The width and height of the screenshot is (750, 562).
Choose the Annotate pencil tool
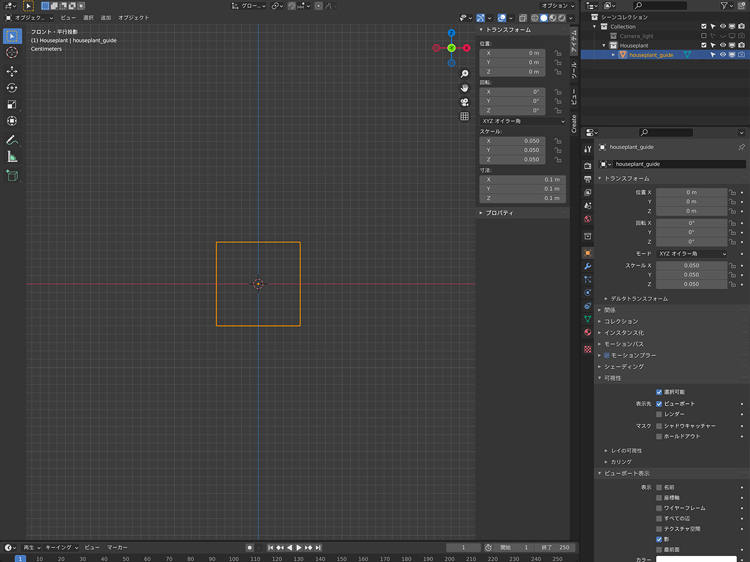coord(12,139)
